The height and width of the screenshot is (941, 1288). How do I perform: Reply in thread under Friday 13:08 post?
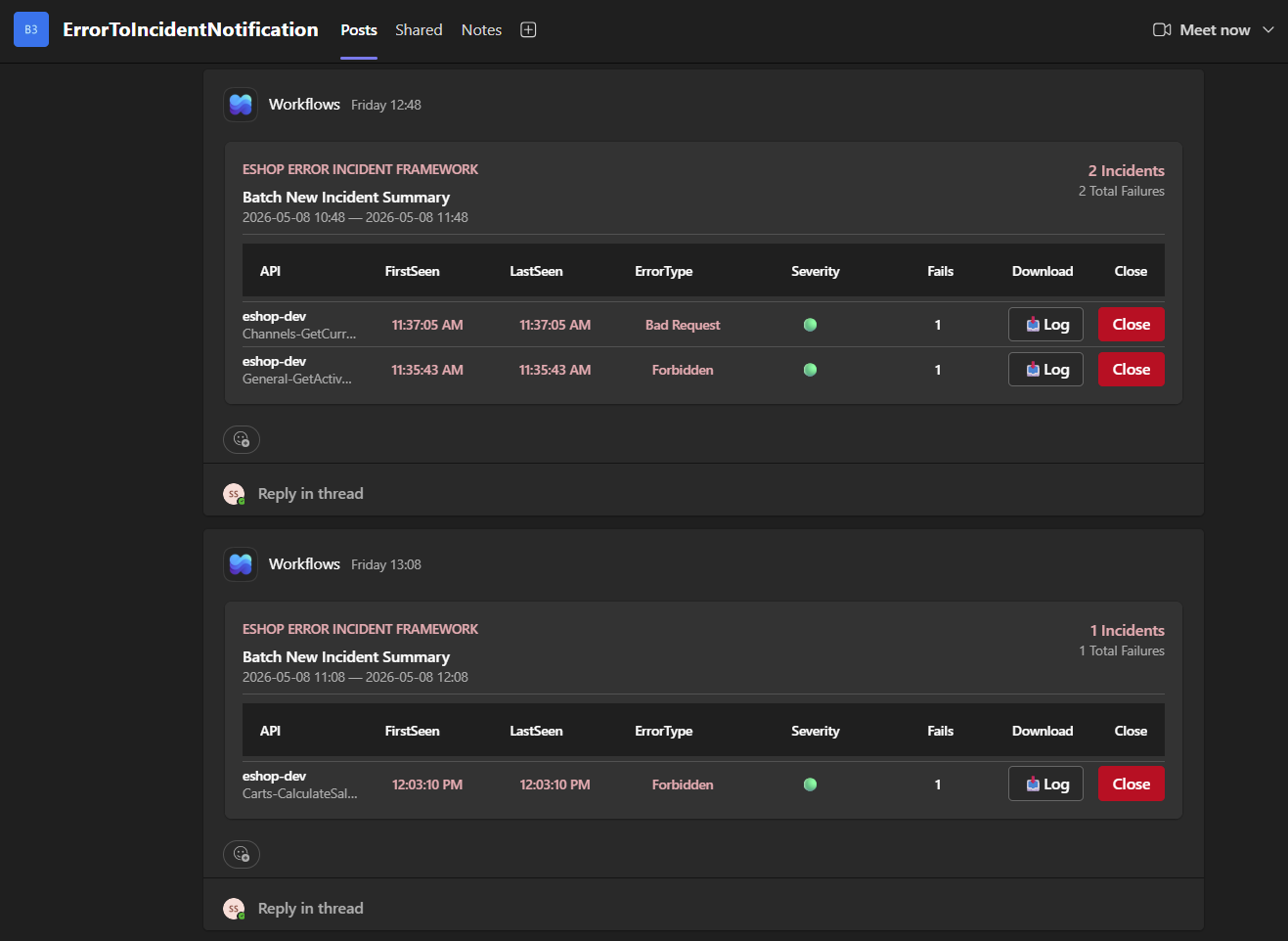click(310, 909)
